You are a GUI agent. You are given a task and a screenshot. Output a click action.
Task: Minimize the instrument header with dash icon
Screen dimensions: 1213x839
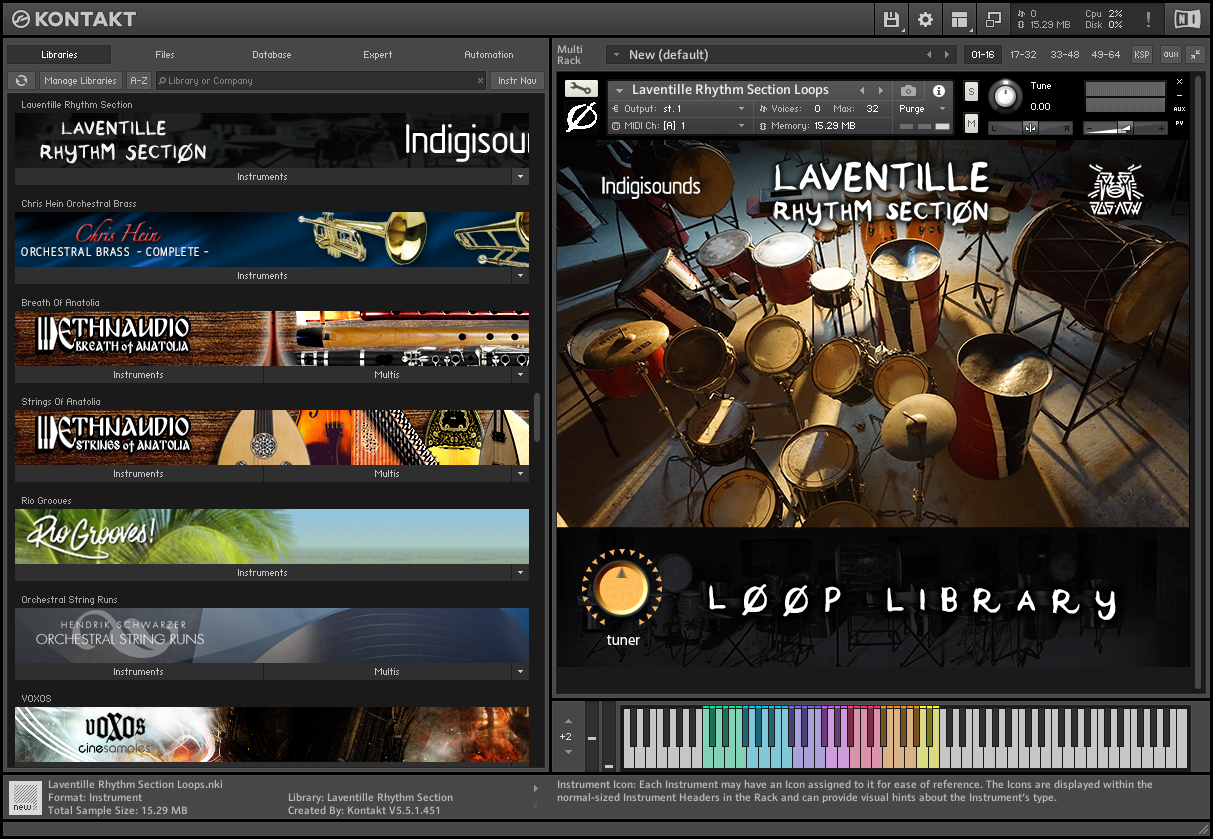[x=1179, y=95]
